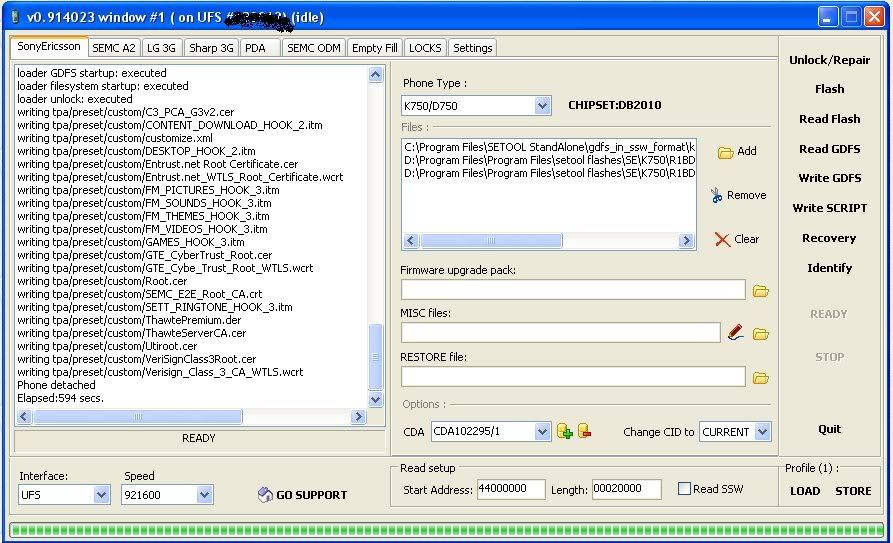Viewport: 893px width, 543px height.
Task: Click the Add files folder icon
Action: pos(725,152)
